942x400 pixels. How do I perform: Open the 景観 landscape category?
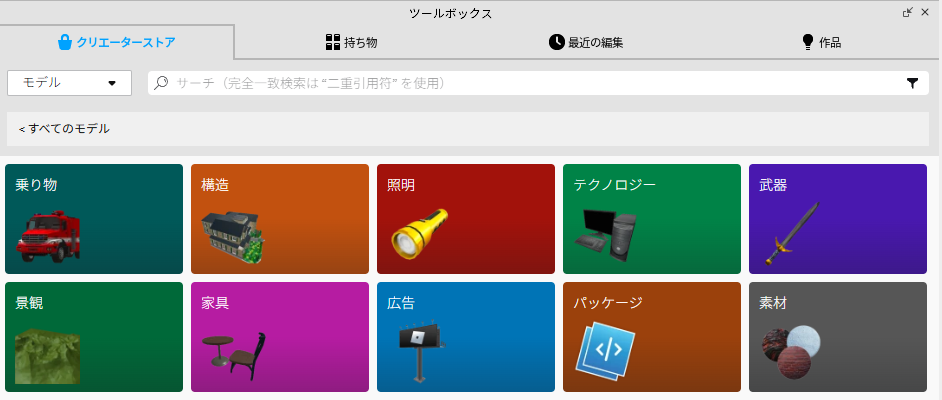pos(94,337)
